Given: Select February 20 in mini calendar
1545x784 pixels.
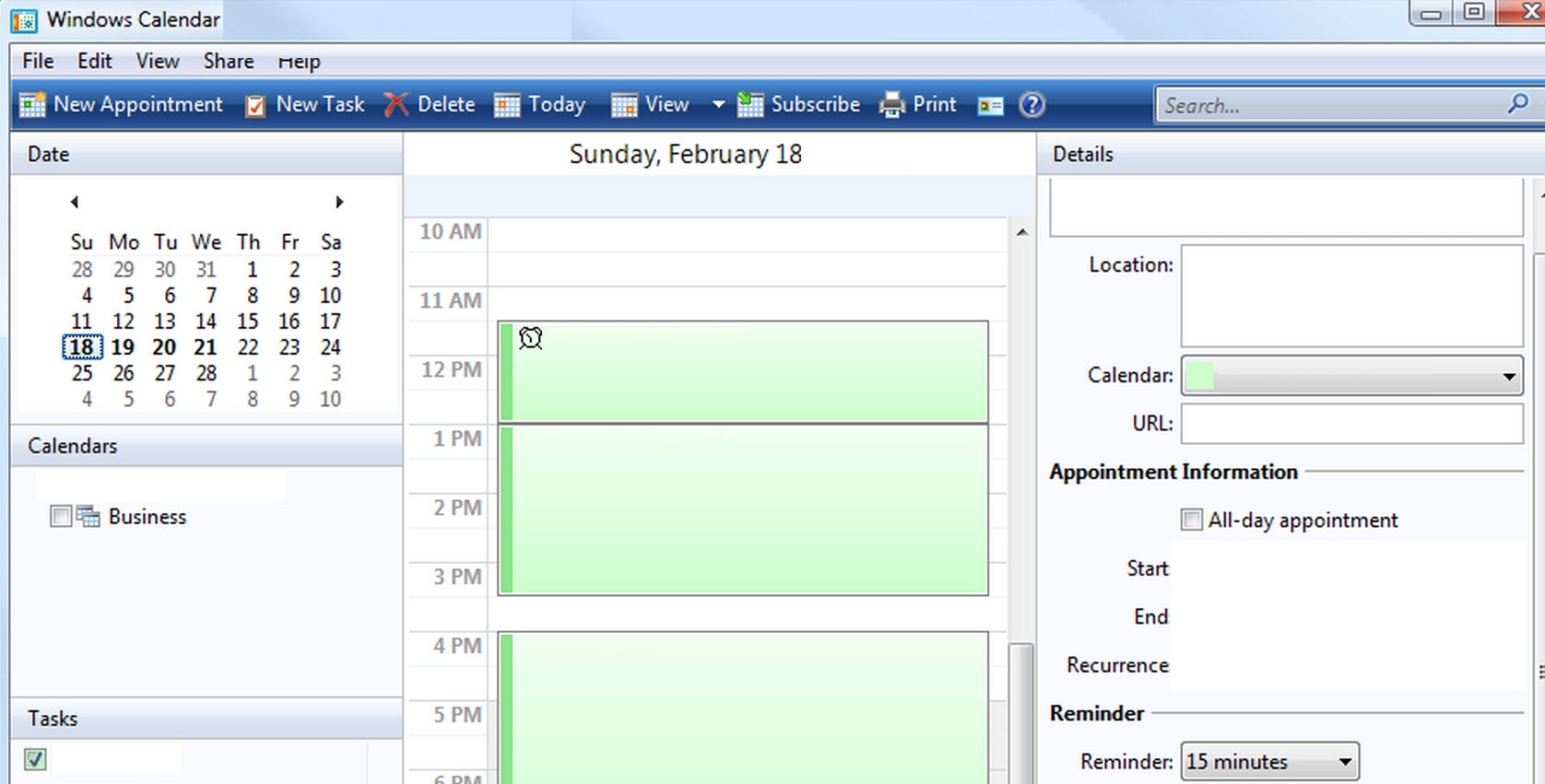Looking at the screenshot, I should 164,347.
